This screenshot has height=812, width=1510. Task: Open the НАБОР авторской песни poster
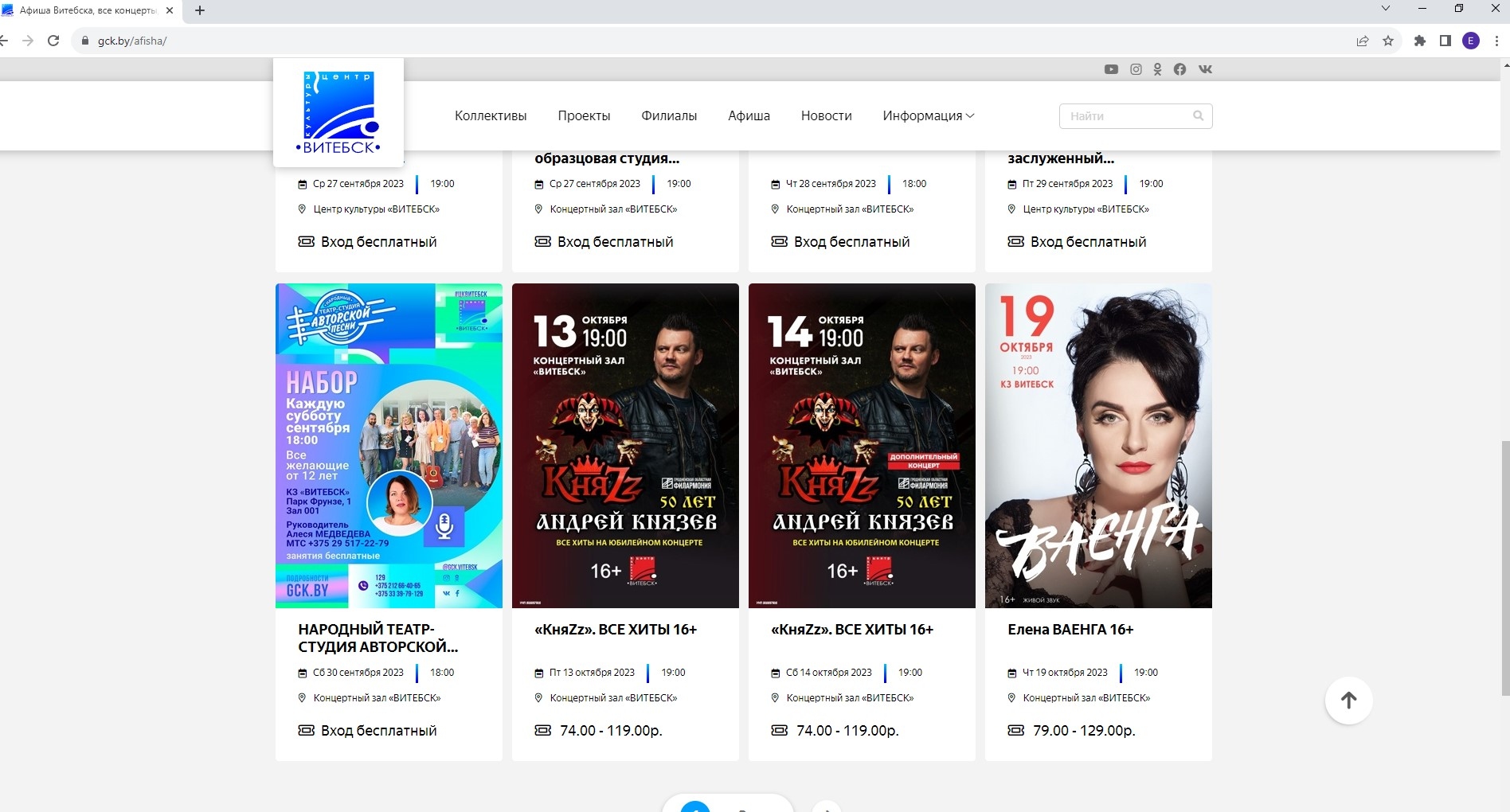(x=389, y=446)
